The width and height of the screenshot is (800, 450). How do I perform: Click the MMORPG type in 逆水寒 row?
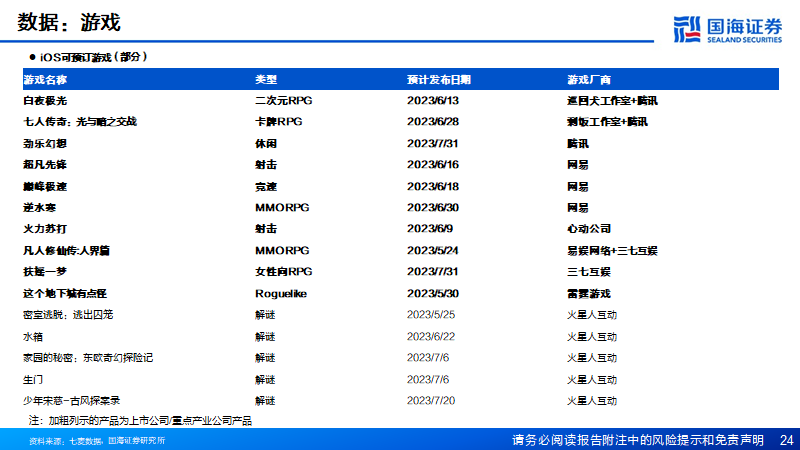tap(282, 208)
